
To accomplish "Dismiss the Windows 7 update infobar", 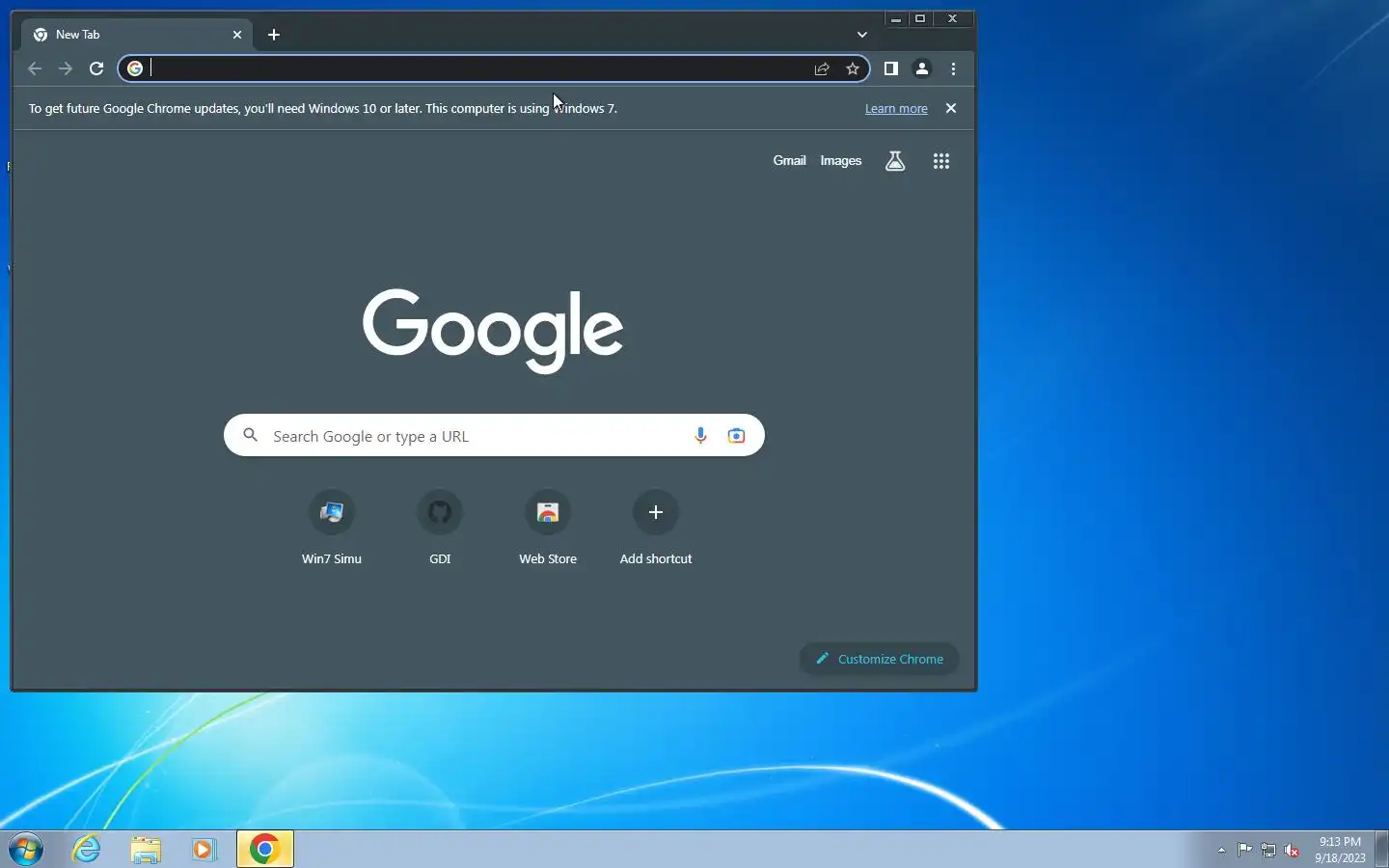I will click(951, 108).
